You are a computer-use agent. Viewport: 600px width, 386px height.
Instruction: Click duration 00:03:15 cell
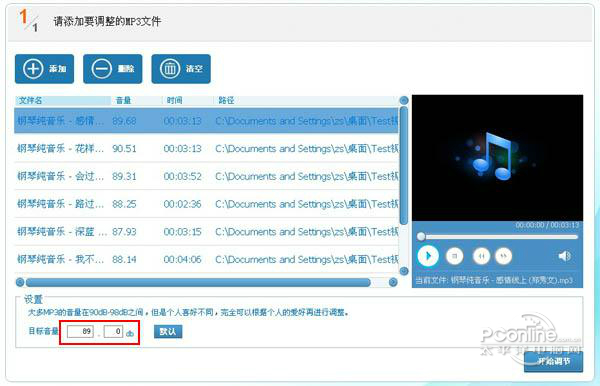[x=182, y=231]
